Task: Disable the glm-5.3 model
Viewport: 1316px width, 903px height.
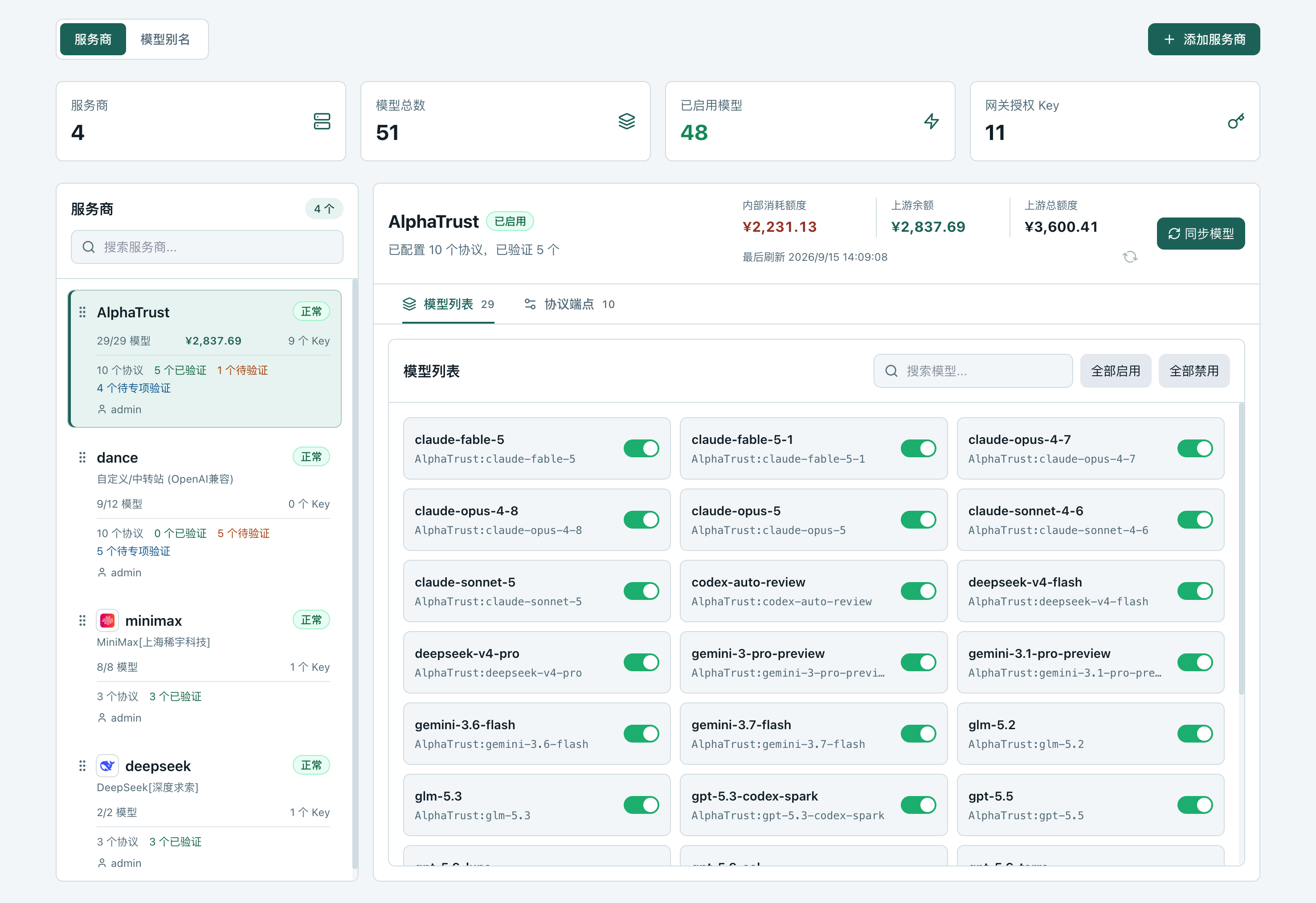Action: tap(642, 805)
